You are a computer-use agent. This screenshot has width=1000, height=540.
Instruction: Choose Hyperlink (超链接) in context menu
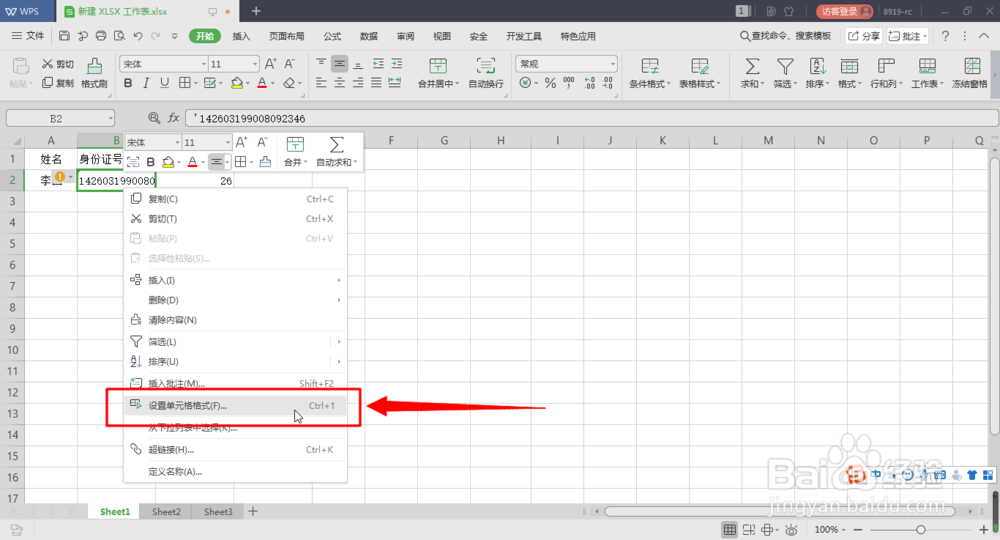point(235,449)
